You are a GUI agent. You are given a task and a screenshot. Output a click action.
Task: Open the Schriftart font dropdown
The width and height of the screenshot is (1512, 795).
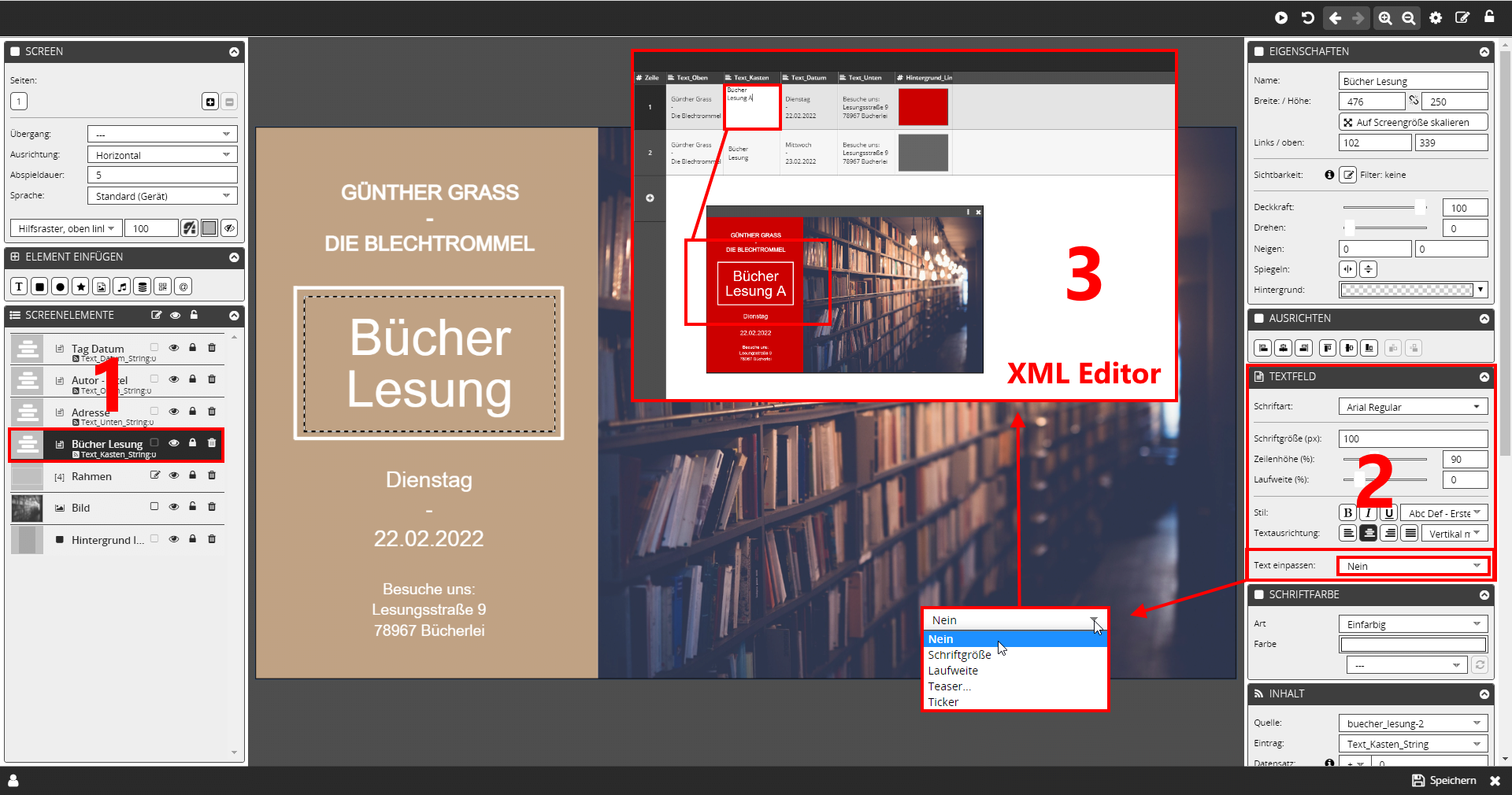(x=1413, y=407)
